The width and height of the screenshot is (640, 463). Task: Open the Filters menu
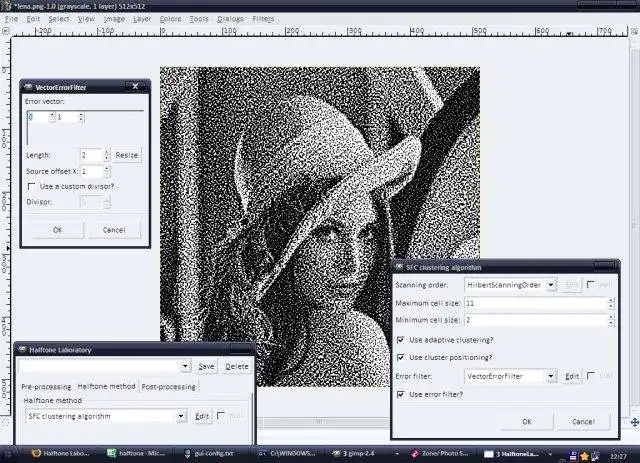tap(263, 19)
